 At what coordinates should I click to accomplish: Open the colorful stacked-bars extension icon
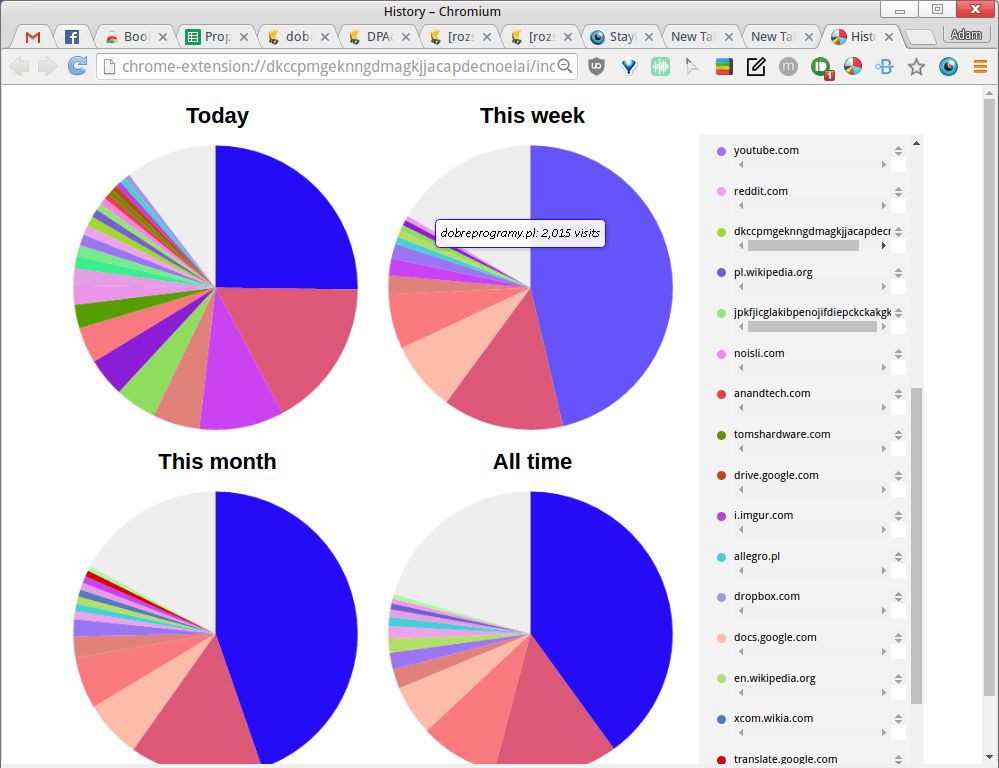click(x=724, y=66)
